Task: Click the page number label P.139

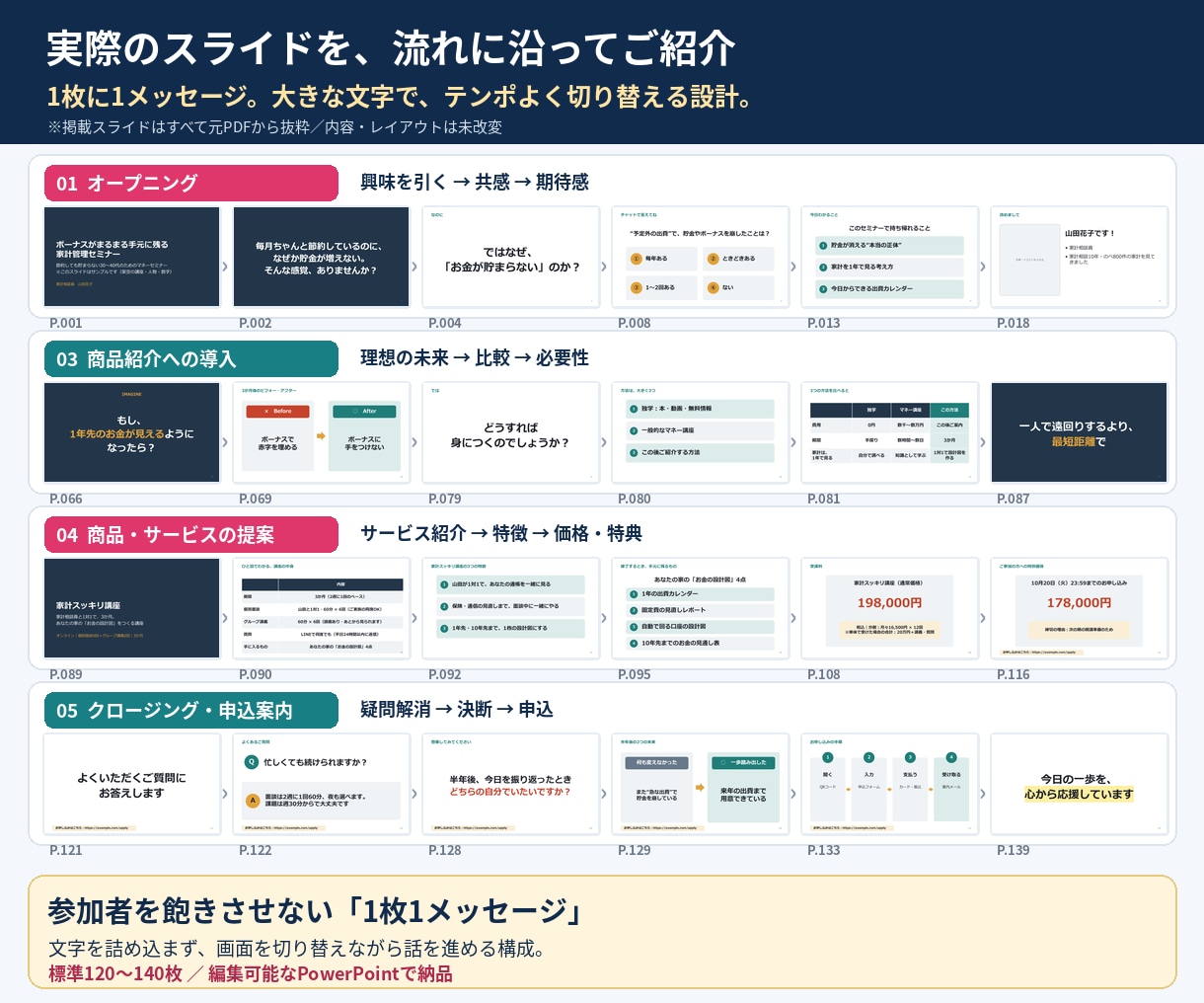Action: click(x=1014, y=850)
